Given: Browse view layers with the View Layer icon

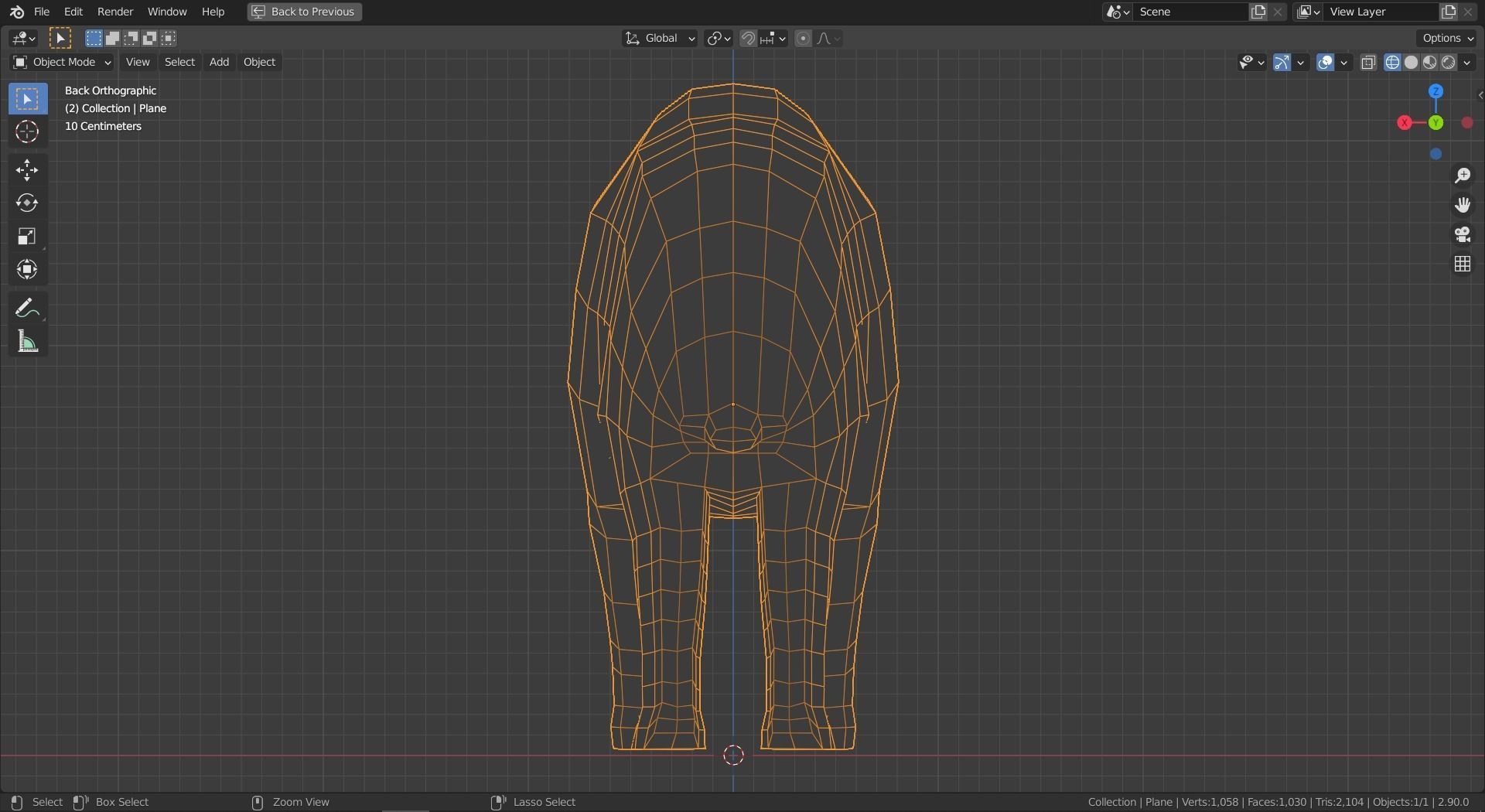Looking at the screenshot, I should (x=1309, y=12).
